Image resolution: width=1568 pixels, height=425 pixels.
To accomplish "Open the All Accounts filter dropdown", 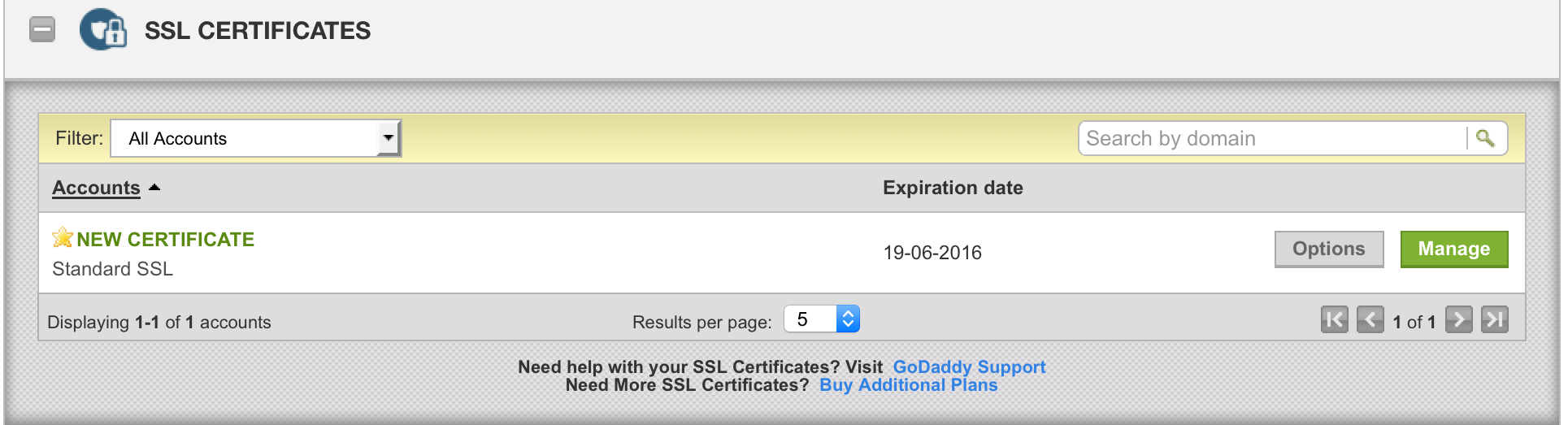I will pos(256,138).
